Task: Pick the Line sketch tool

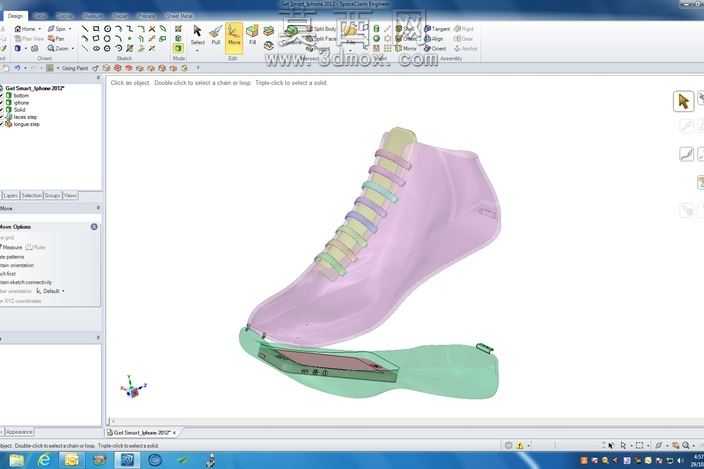Action: point(85,29)
